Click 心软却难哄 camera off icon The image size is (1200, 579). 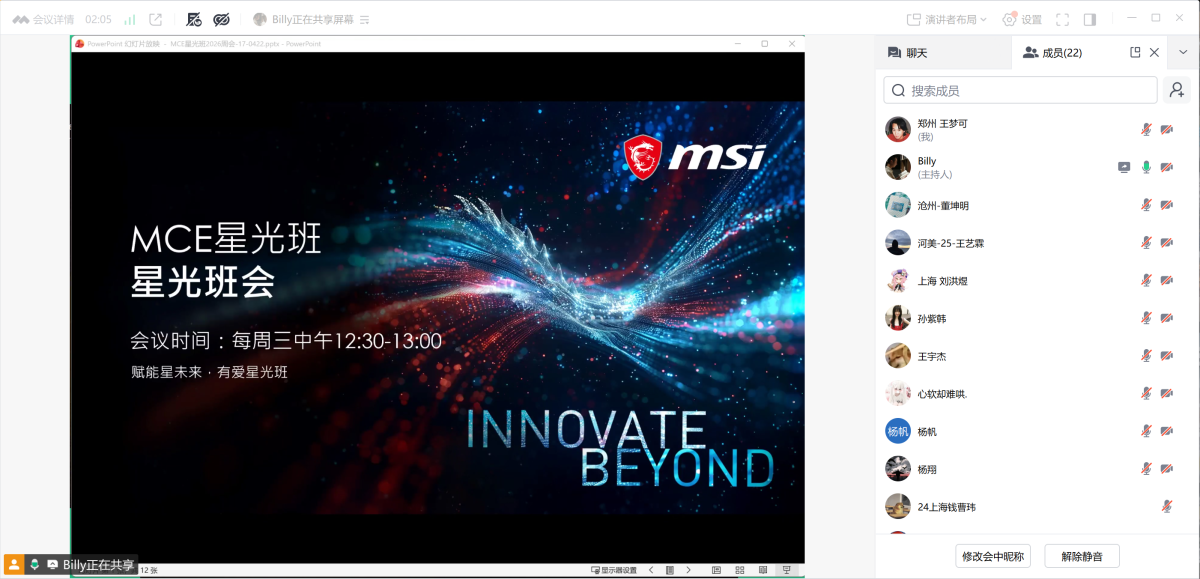(x=1166, y=393)
